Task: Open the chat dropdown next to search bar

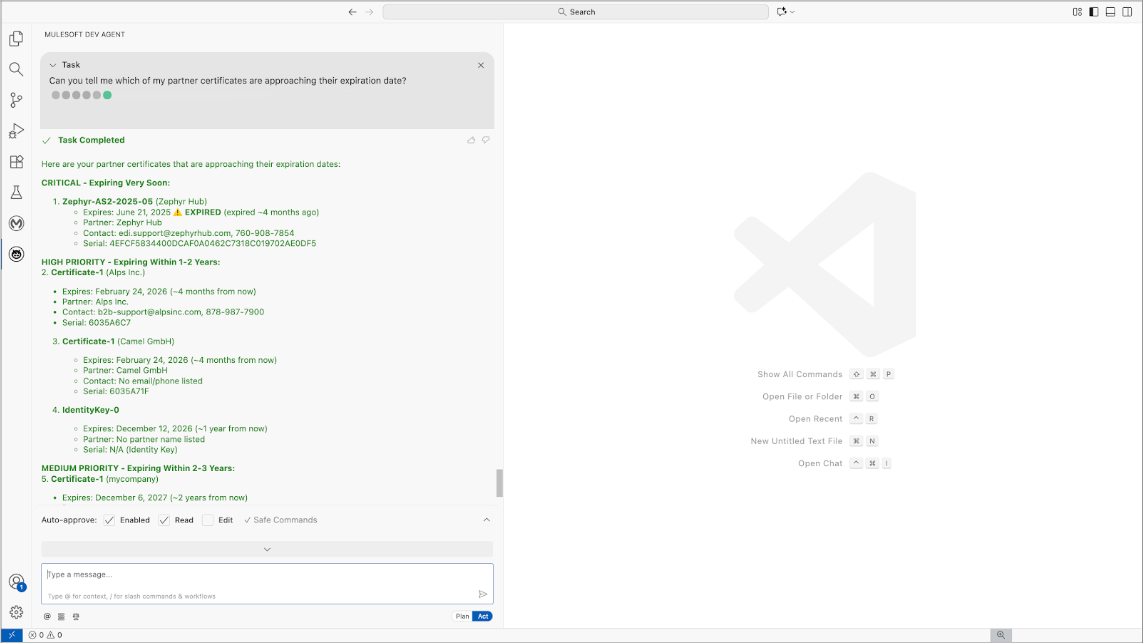Action: (x=786, y=12)
